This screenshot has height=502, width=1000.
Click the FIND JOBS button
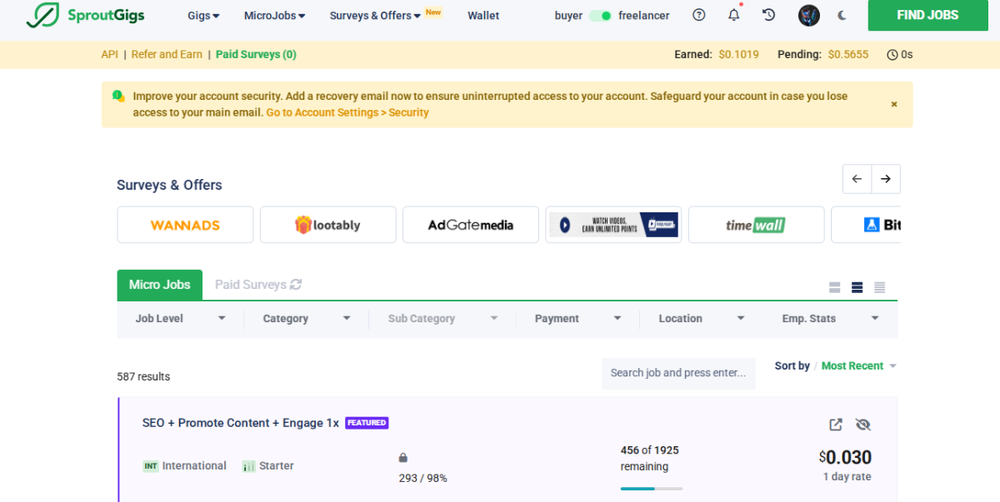(927, 15)
